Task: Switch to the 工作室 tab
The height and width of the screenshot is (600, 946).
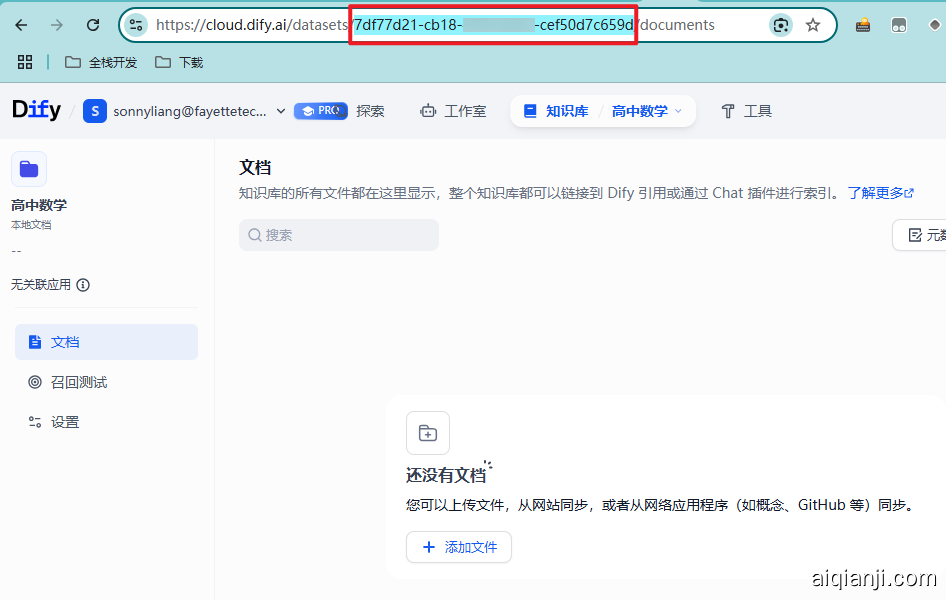Action: (454, 111)
